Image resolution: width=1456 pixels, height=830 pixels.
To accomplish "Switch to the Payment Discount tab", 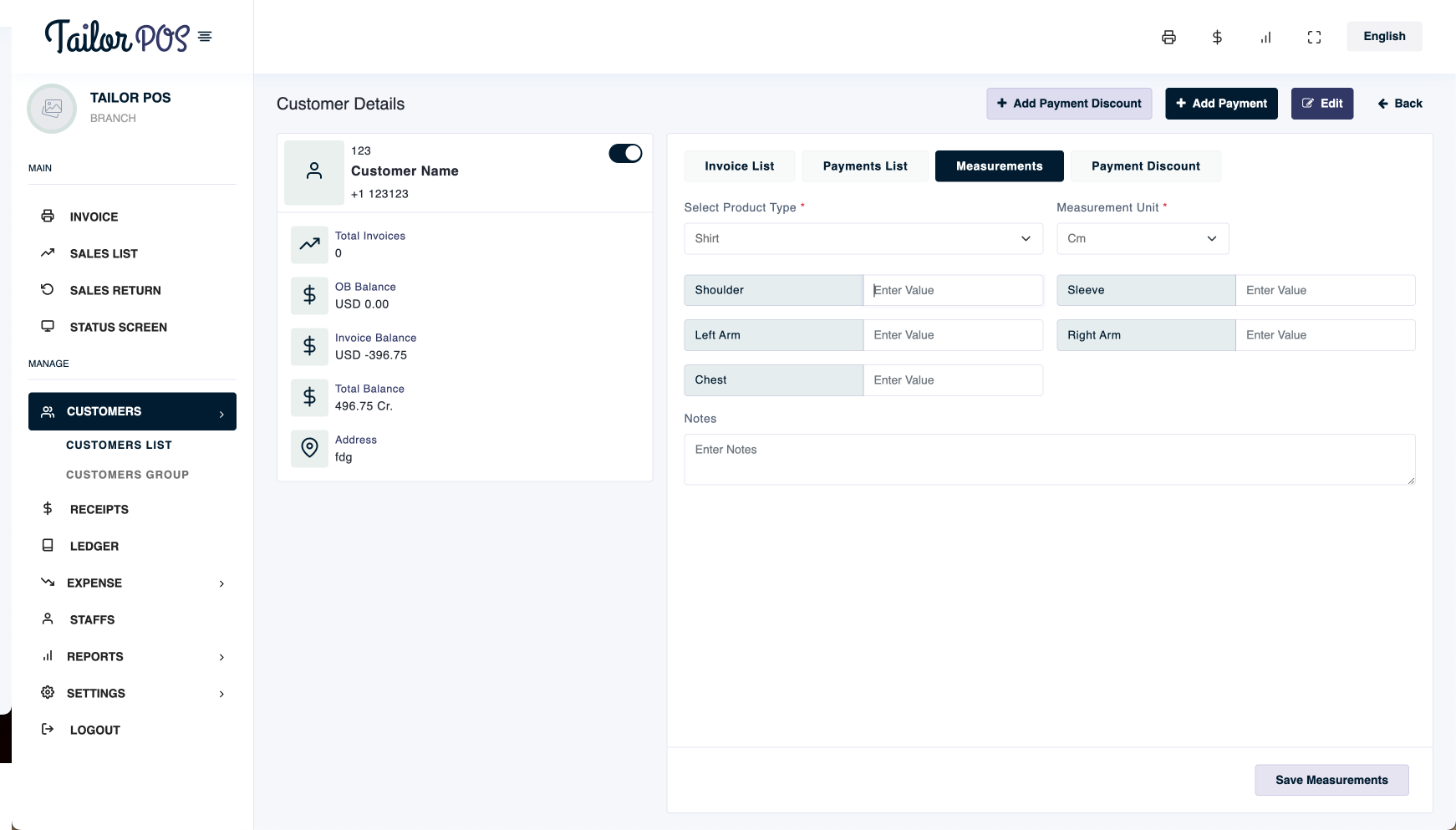I will pos(1145,166).
